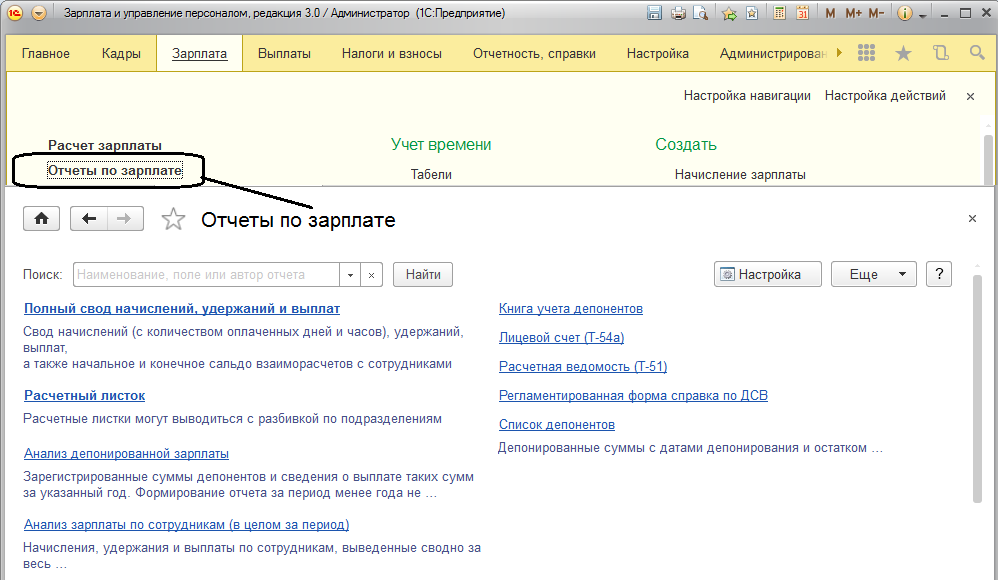Screen dimensions: 998x580
Task: Open the Расчетный листок report
Action: click(85, 395)
